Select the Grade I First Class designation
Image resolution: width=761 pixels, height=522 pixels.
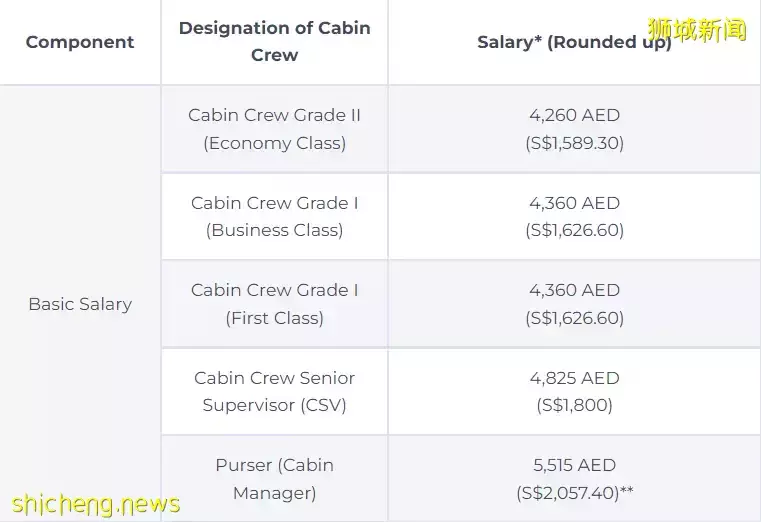274,304
